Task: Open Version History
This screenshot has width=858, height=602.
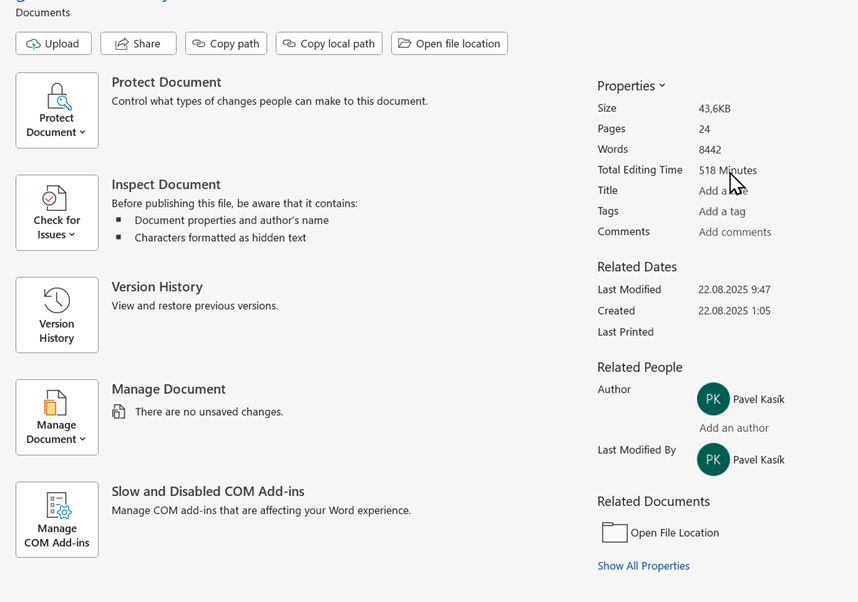Action: [x=57, y=315]
